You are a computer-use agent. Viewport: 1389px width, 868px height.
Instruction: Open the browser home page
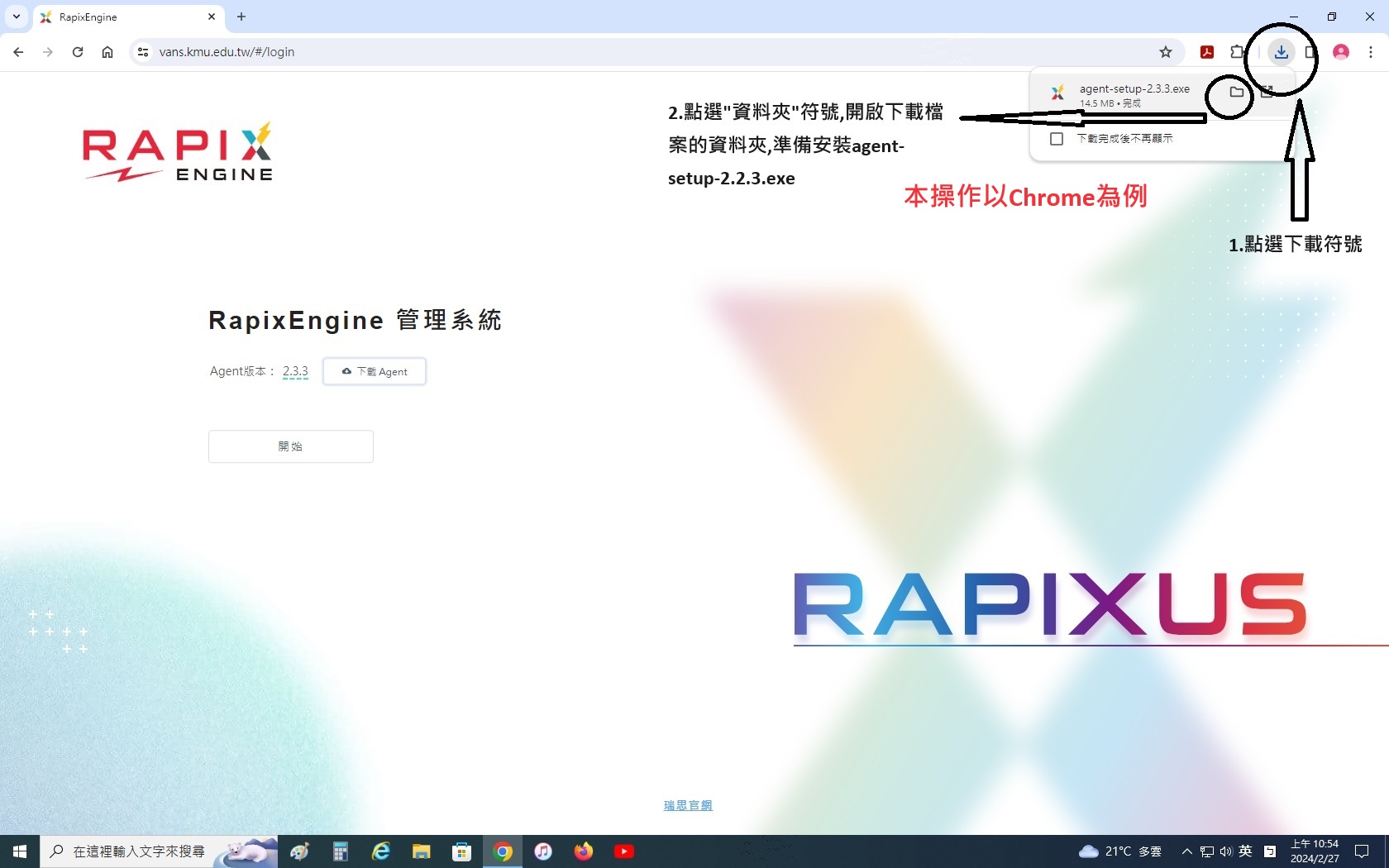pyautogui.click(x=107, y=52)
